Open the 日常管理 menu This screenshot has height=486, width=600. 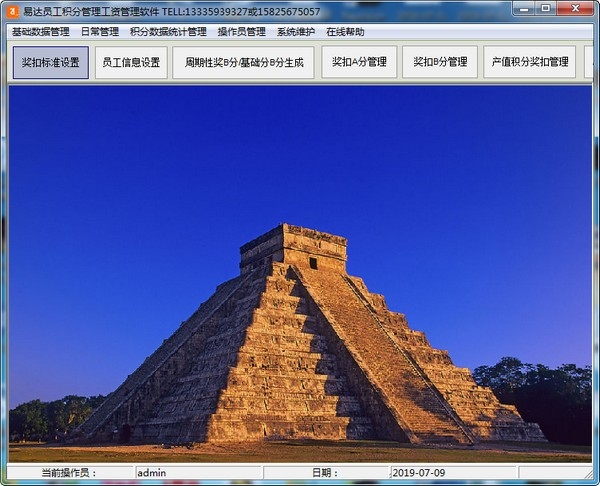(x=99, y=32)
